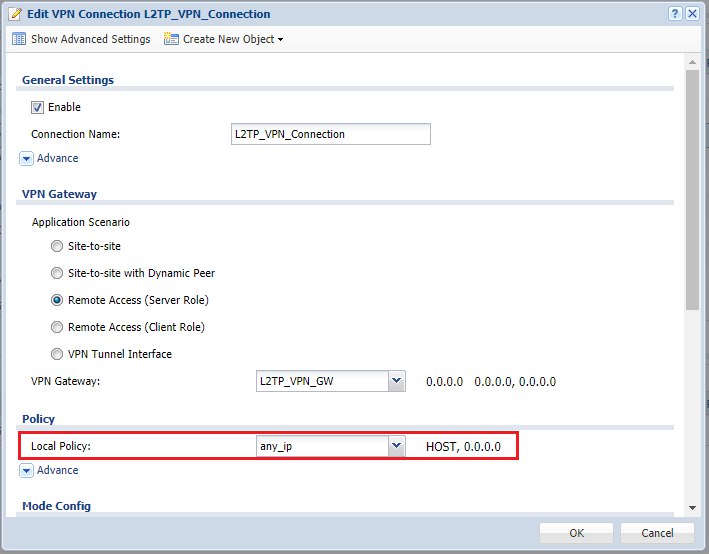Click the Cancel button
This screenshot has height=554, width=709.
(x=657, y=533)
